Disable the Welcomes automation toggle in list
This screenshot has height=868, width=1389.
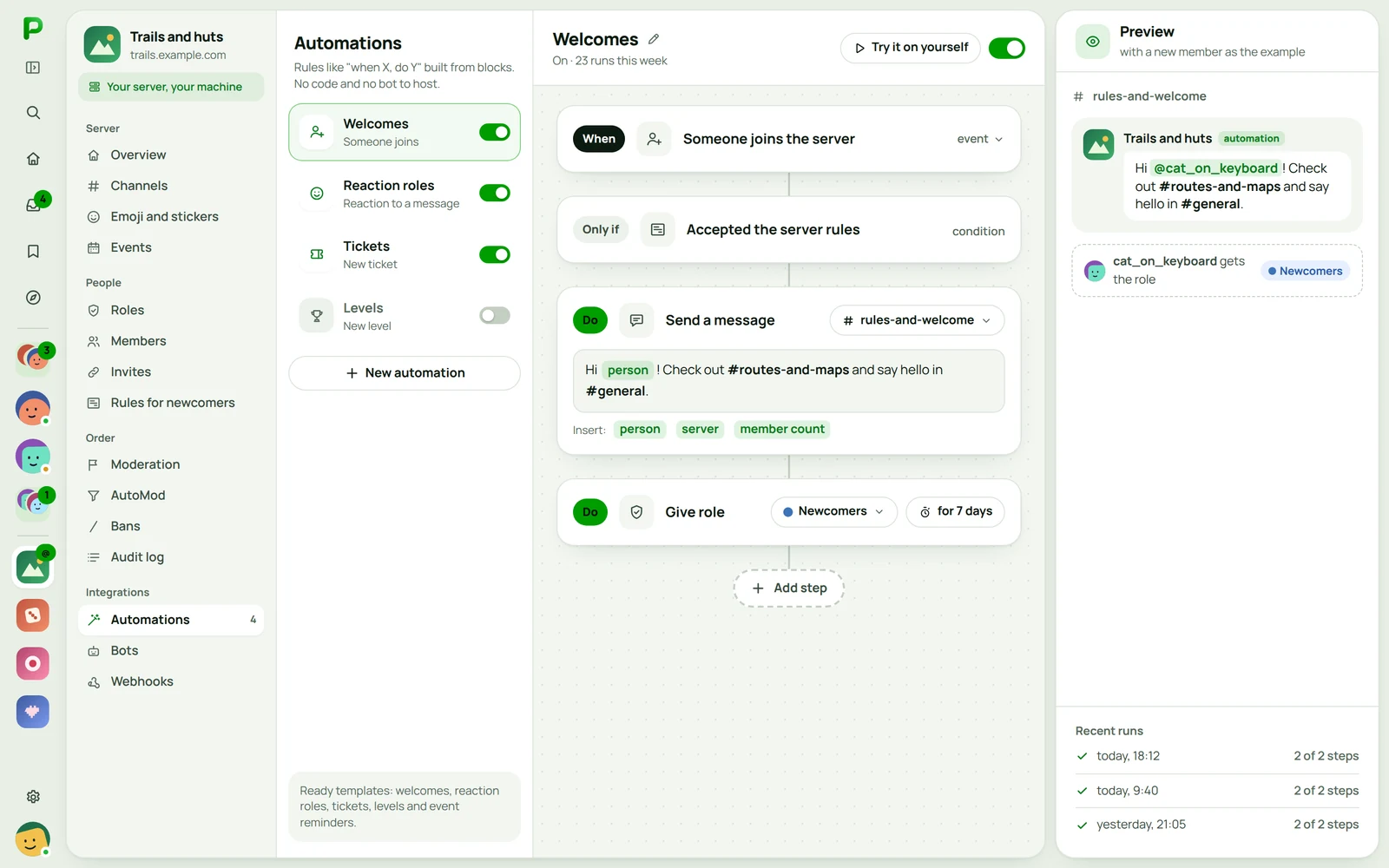(x=495, y=132)
